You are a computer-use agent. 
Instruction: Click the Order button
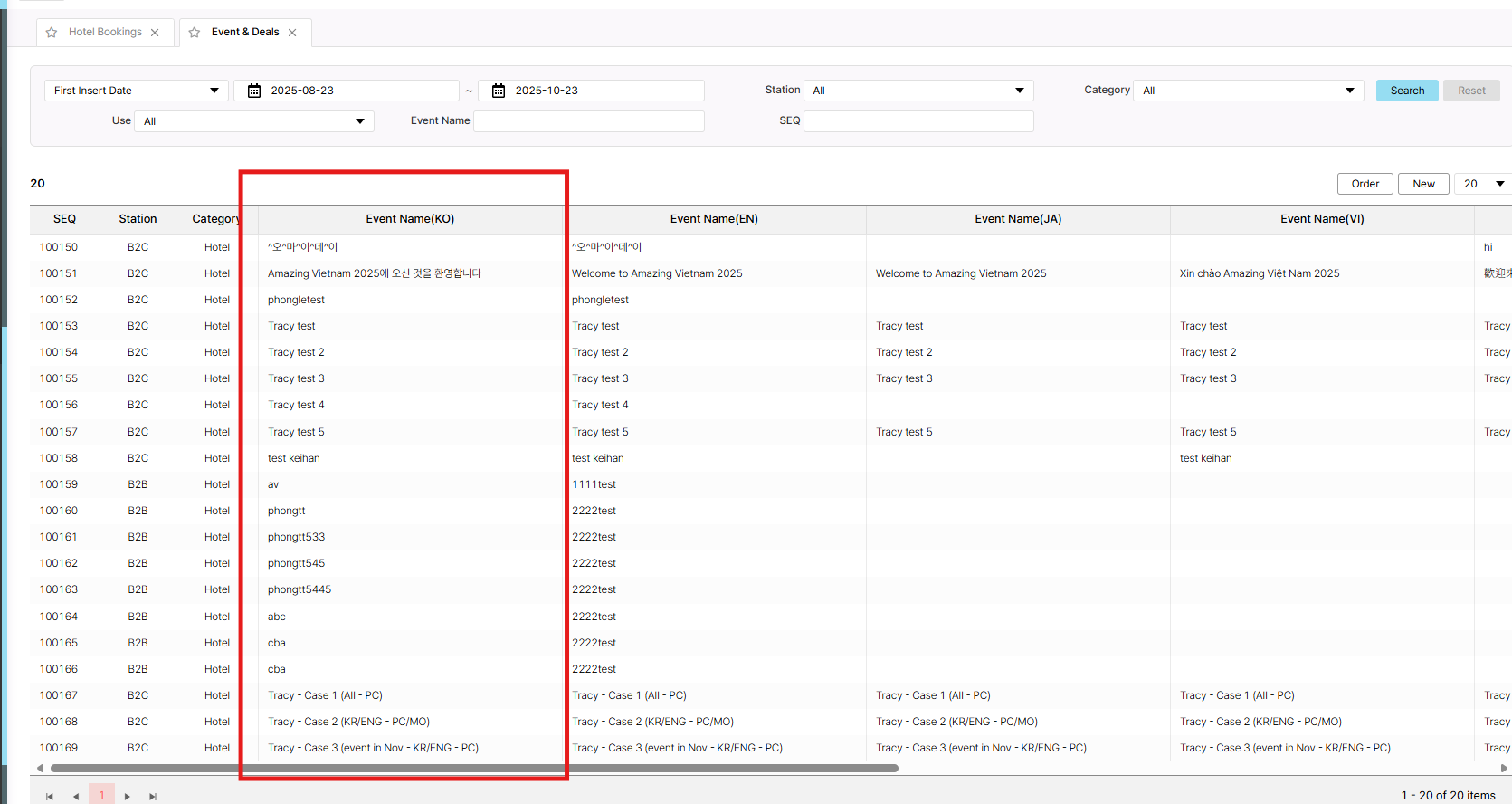coord(1365,184)
